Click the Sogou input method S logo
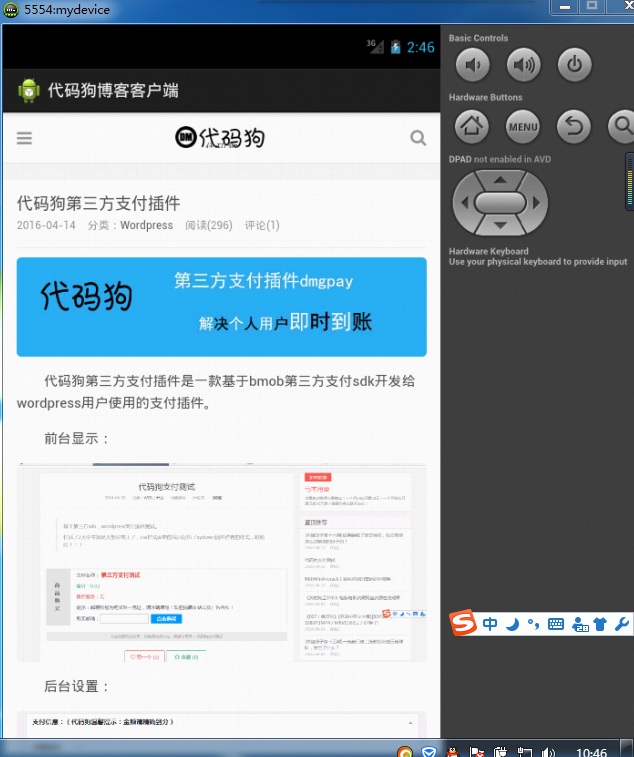Image resolution: width=634 pixels, height=757 pixels. click(463, 623)
